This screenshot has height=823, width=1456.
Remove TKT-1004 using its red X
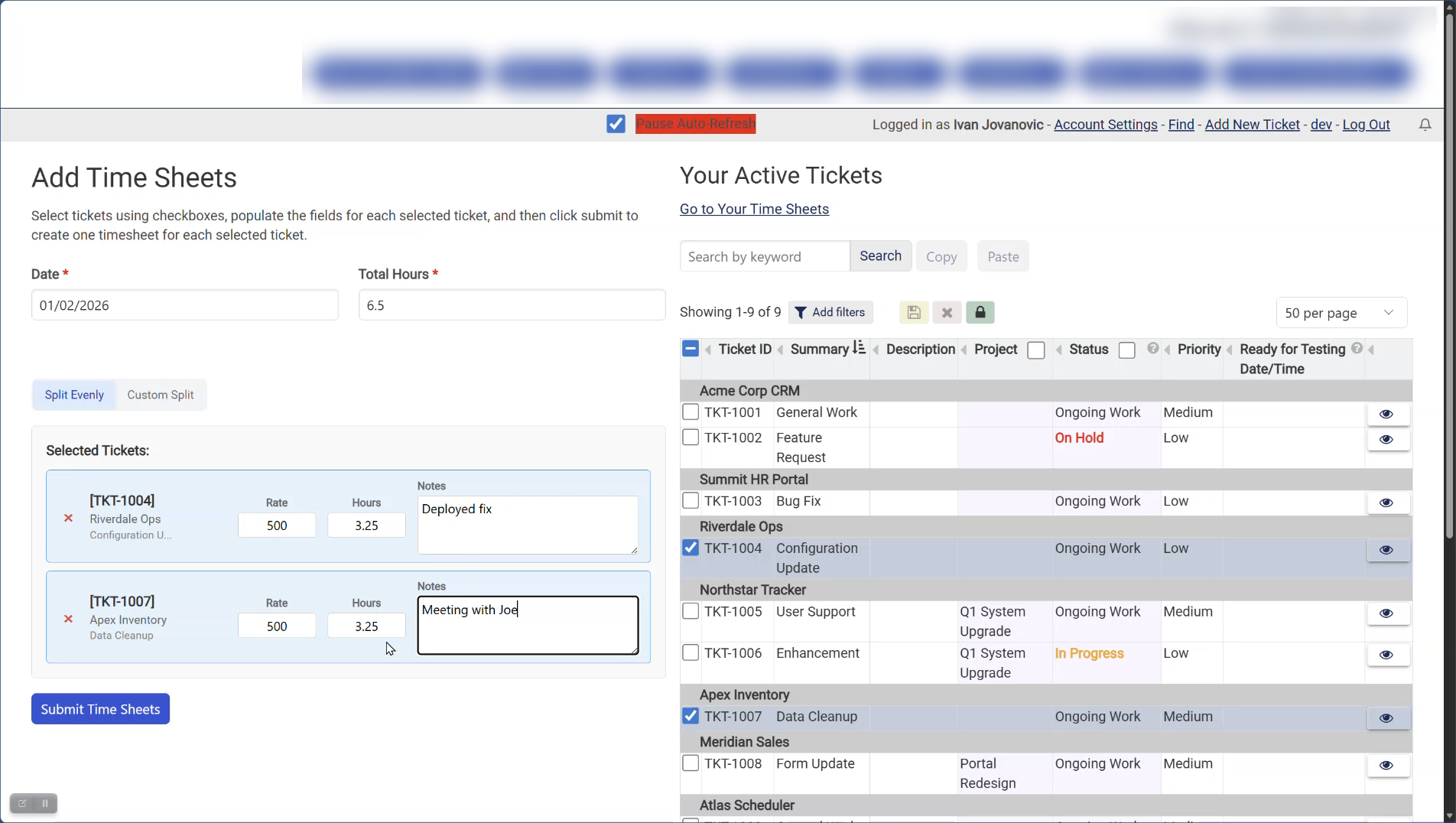pyautogui.click(x=69, y=519)
